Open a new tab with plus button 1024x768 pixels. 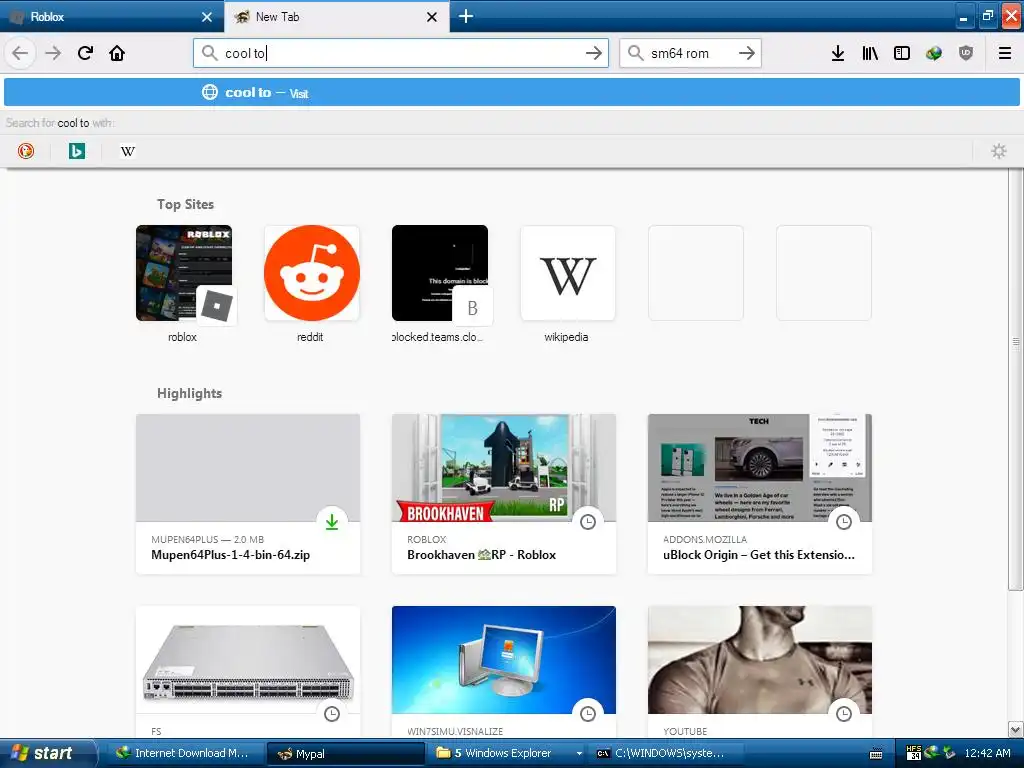[466, 16]
